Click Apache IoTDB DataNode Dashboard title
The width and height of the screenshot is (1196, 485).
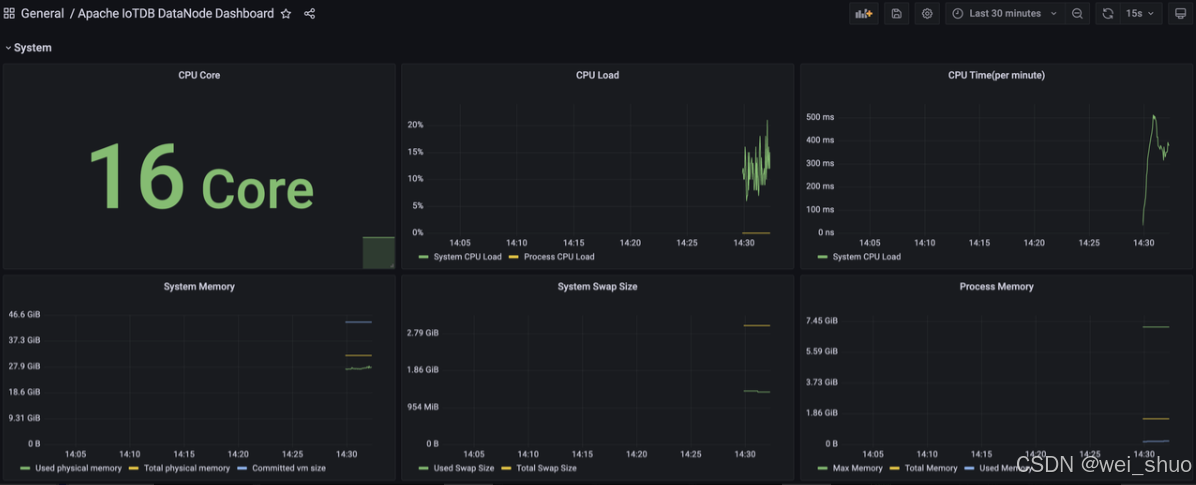(x=176, y=14)
